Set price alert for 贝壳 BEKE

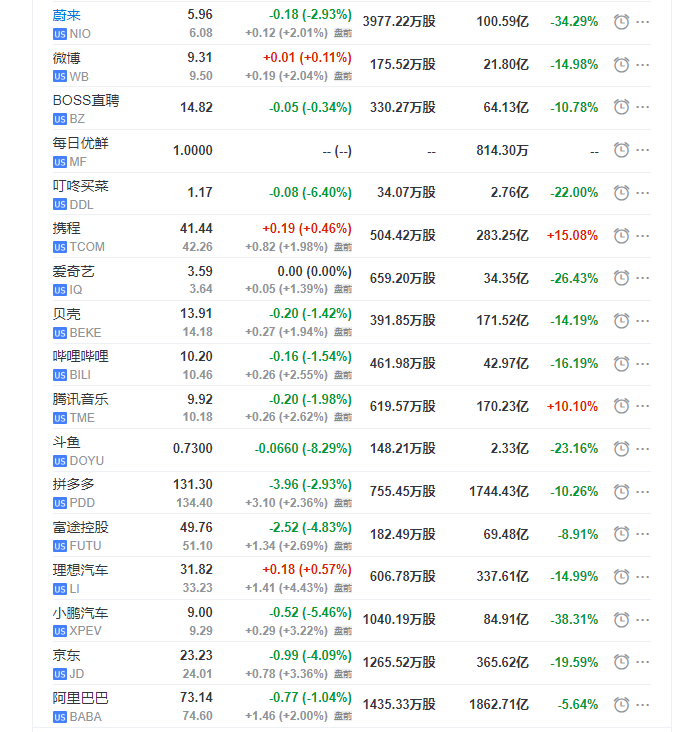click(621, 321)
